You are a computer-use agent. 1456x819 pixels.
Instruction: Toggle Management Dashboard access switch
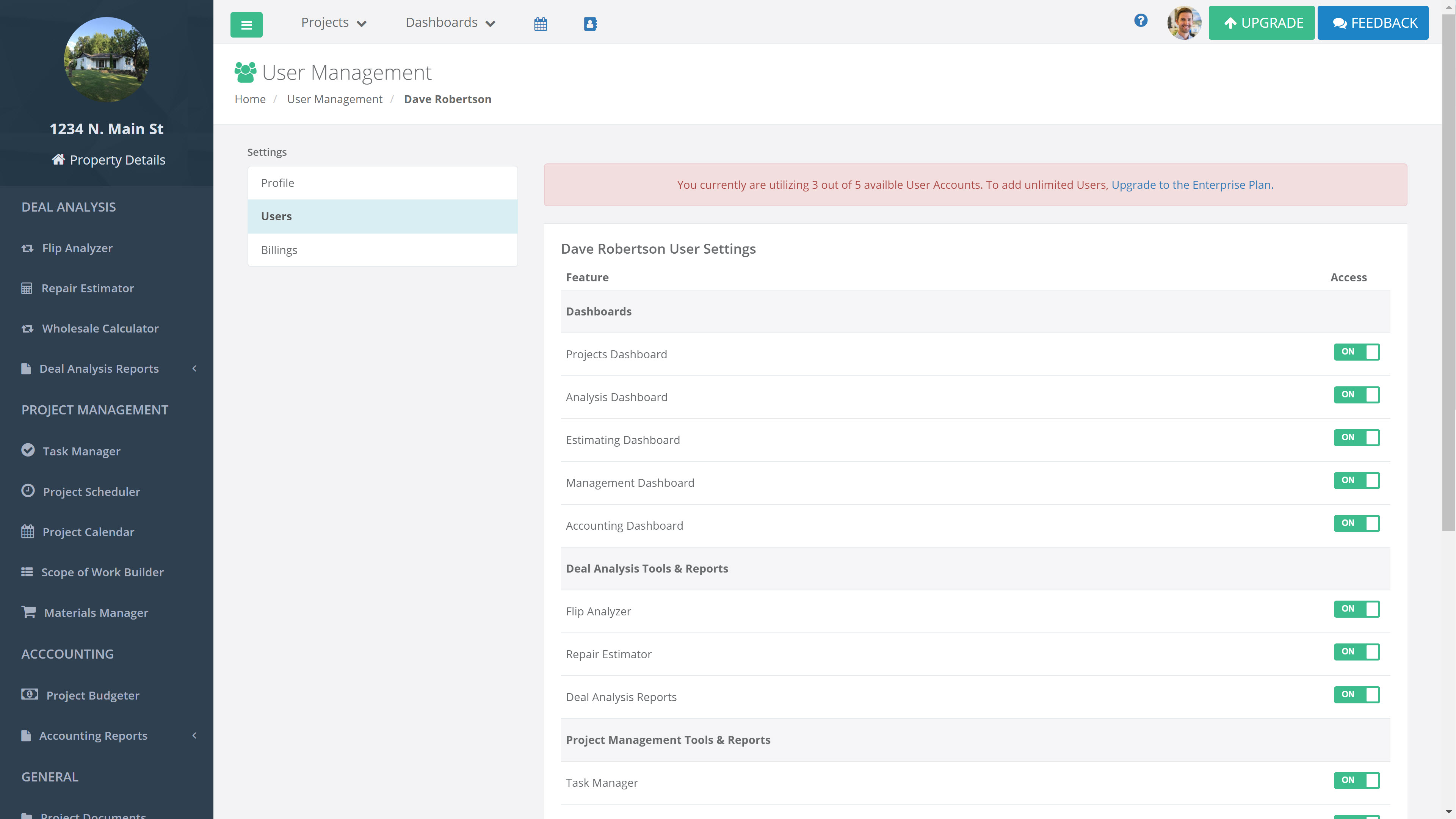coord(1357,480)
